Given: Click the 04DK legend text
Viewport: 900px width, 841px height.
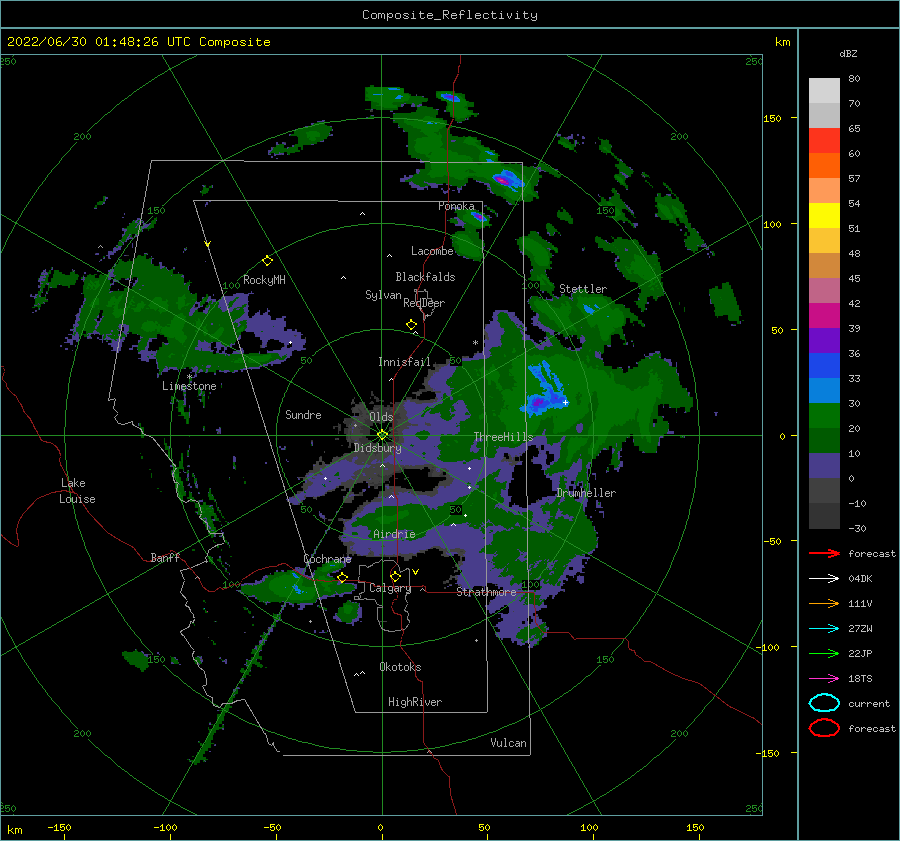Looking at the screenshot, I should 860,578.
